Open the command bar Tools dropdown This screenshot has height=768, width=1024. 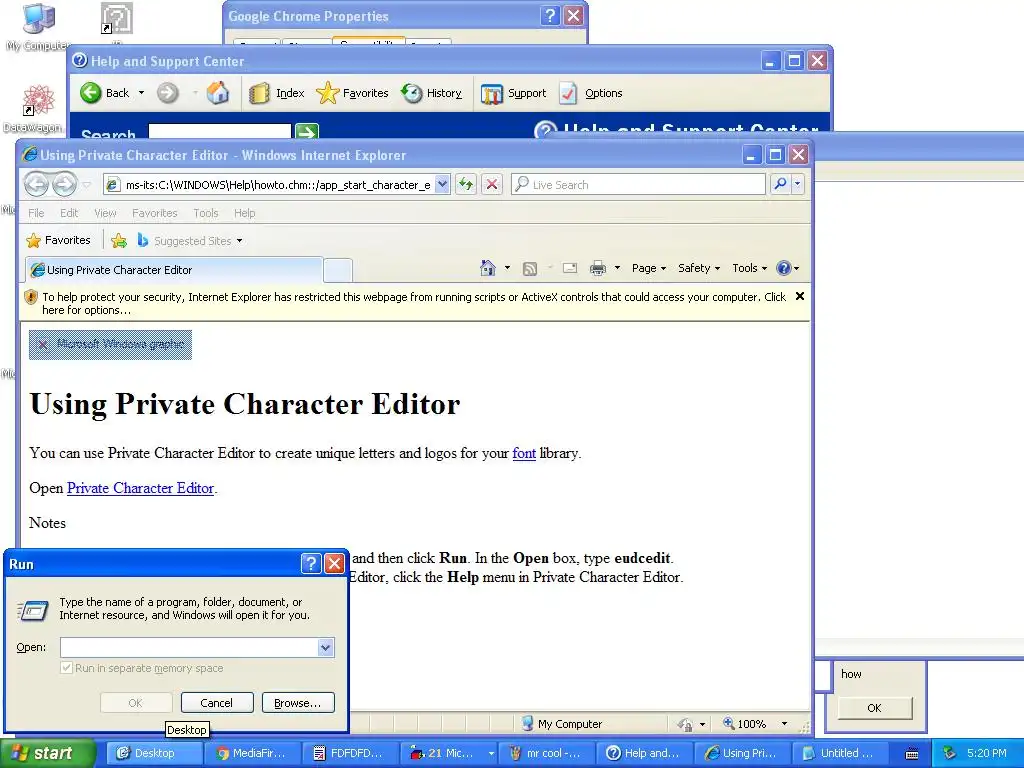[750, 268]
